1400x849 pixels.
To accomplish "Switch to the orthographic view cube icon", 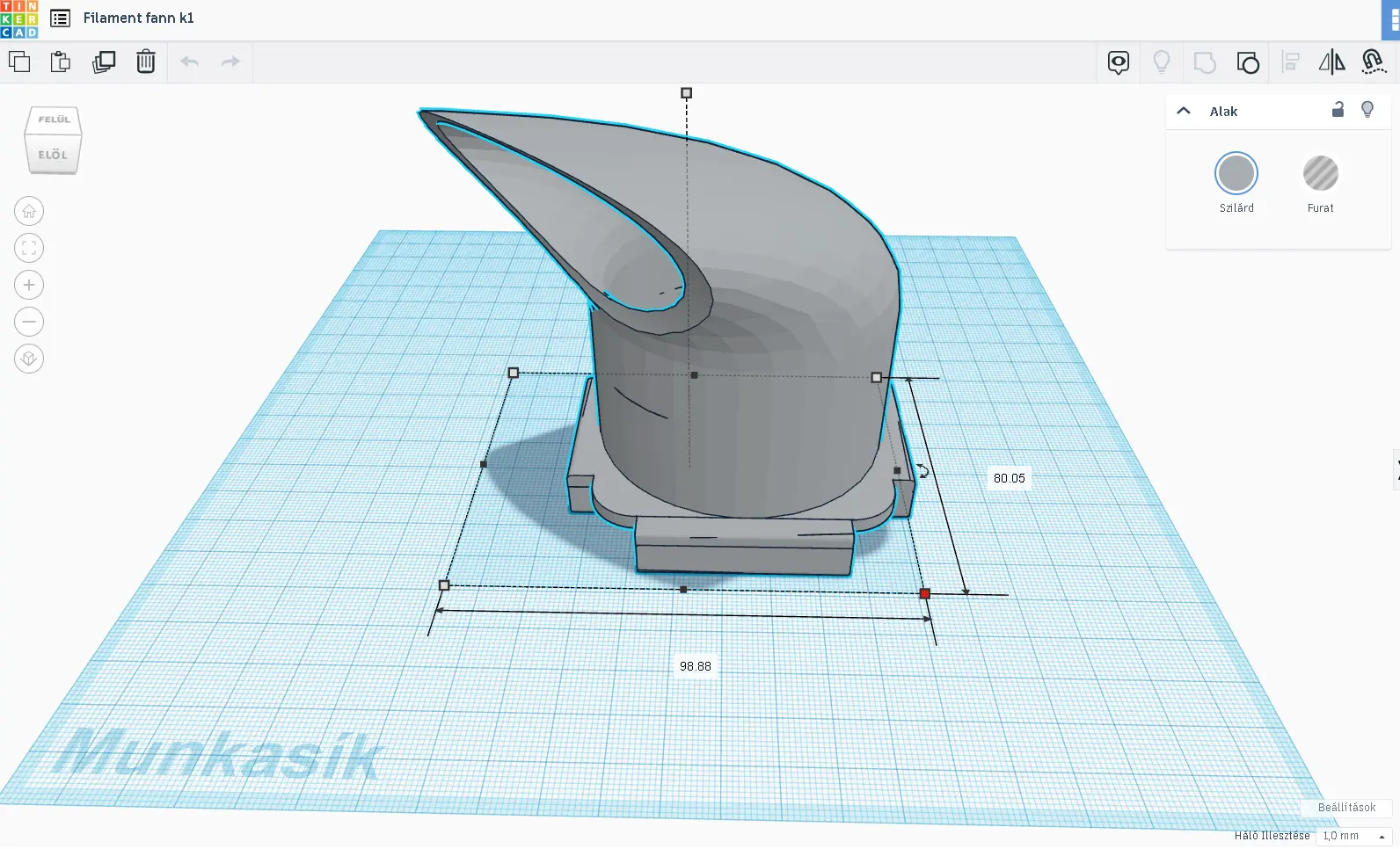I will pyautogui.click(x=29, y=359).
